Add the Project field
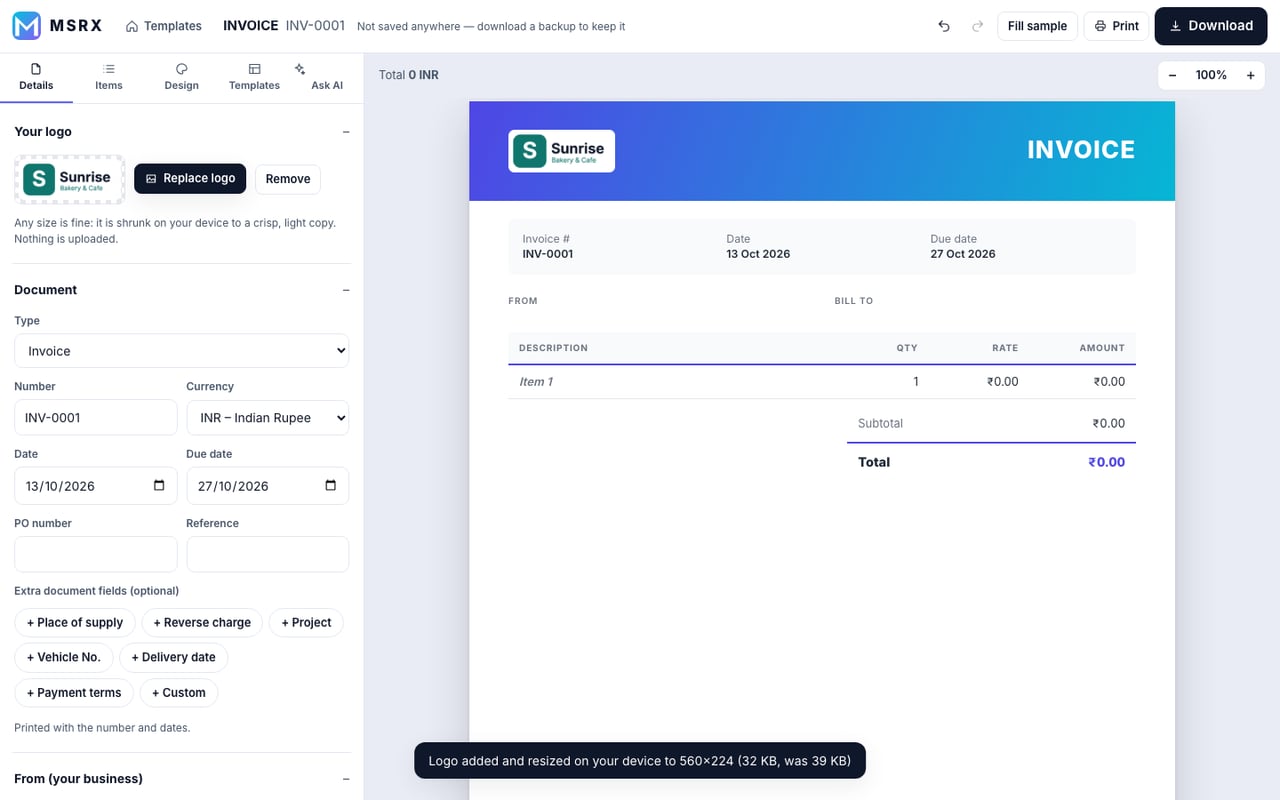This screenshot has width=1280, height=800. [x=306, y=622]
